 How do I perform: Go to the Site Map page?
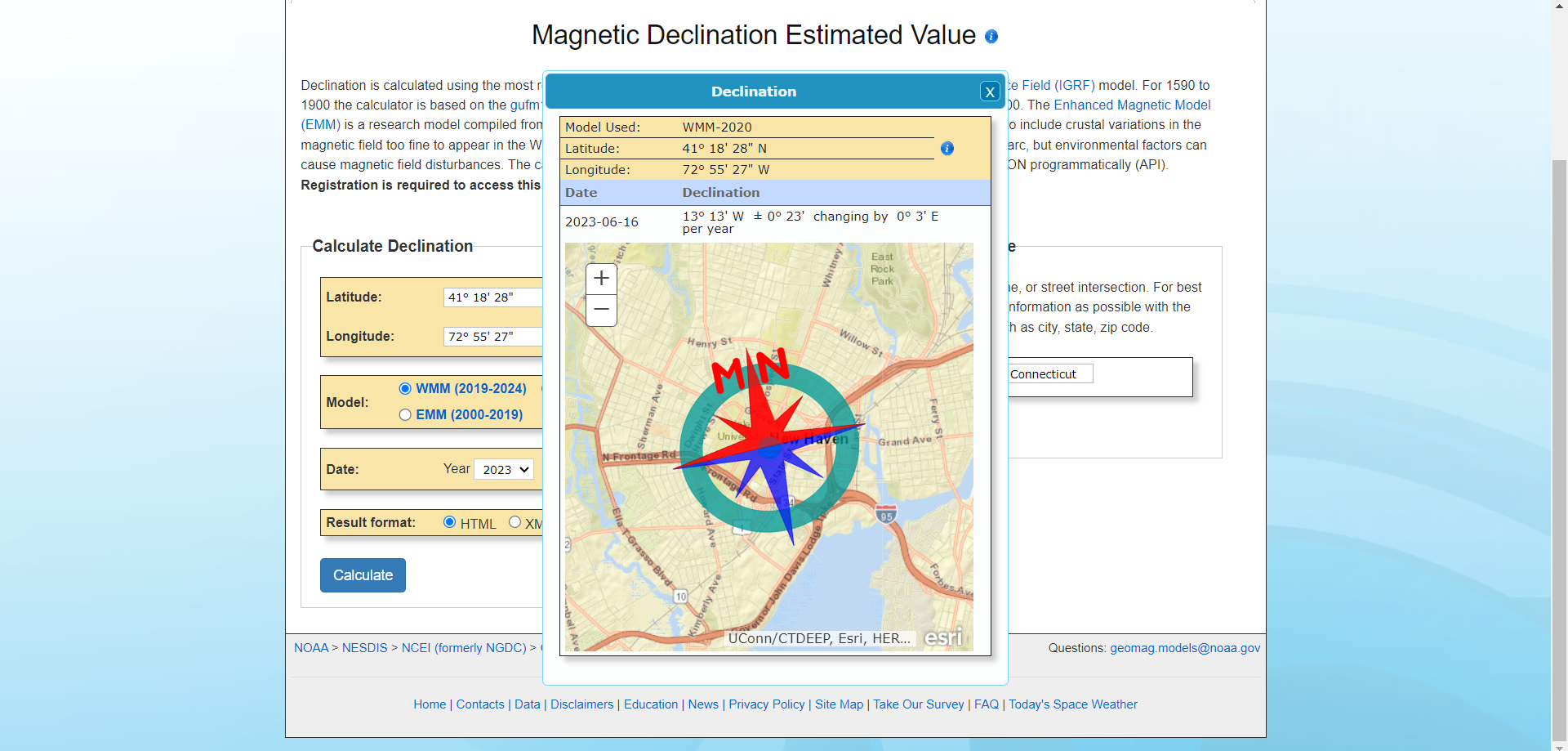pos(839,704)
